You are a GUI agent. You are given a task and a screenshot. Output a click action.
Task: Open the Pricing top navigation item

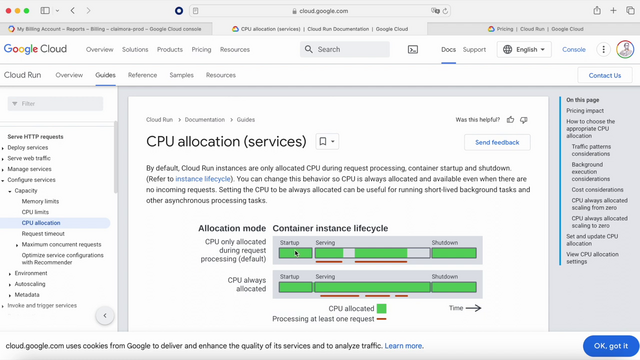(x=201, y=49)
